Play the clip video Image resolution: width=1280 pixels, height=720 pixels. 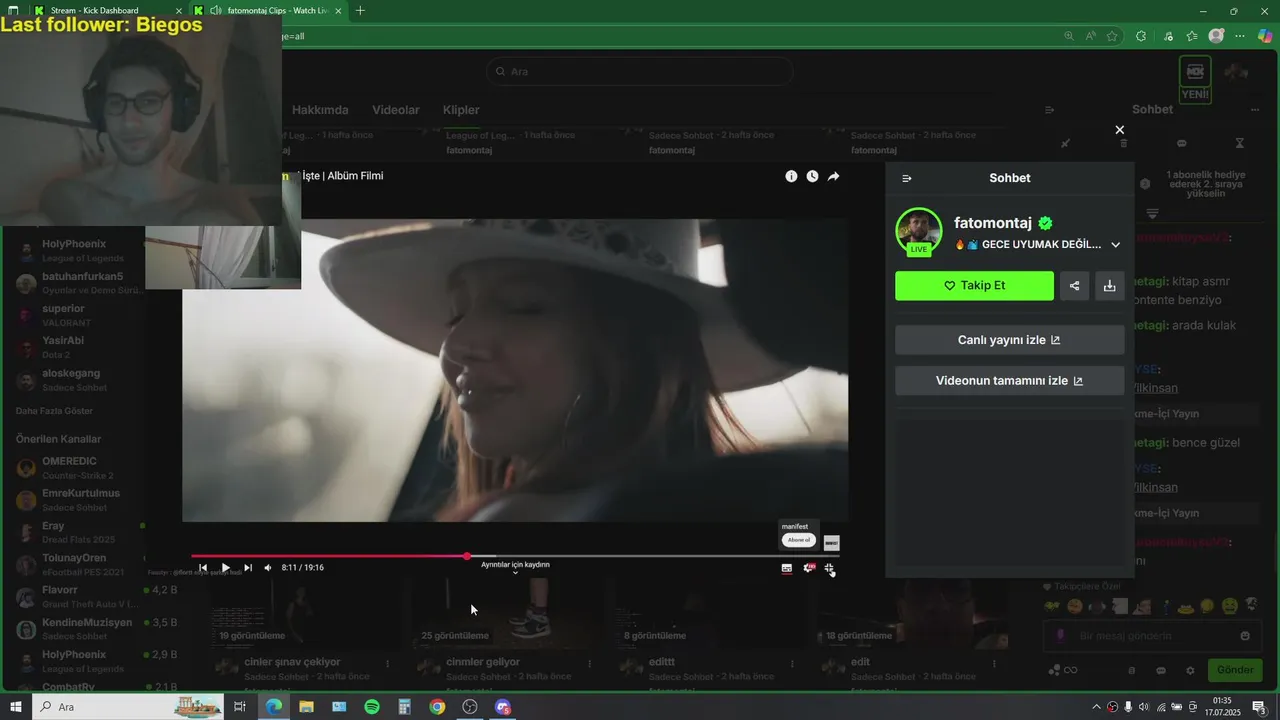pyautogui.click(x=226, y=568)
